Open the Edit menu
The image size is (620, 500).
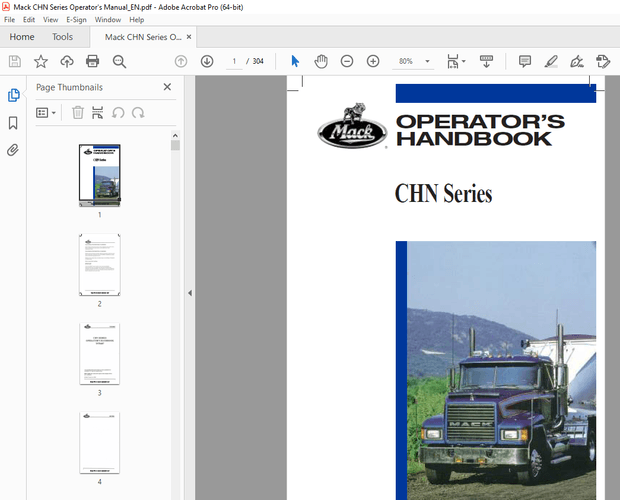click(29, 20)
